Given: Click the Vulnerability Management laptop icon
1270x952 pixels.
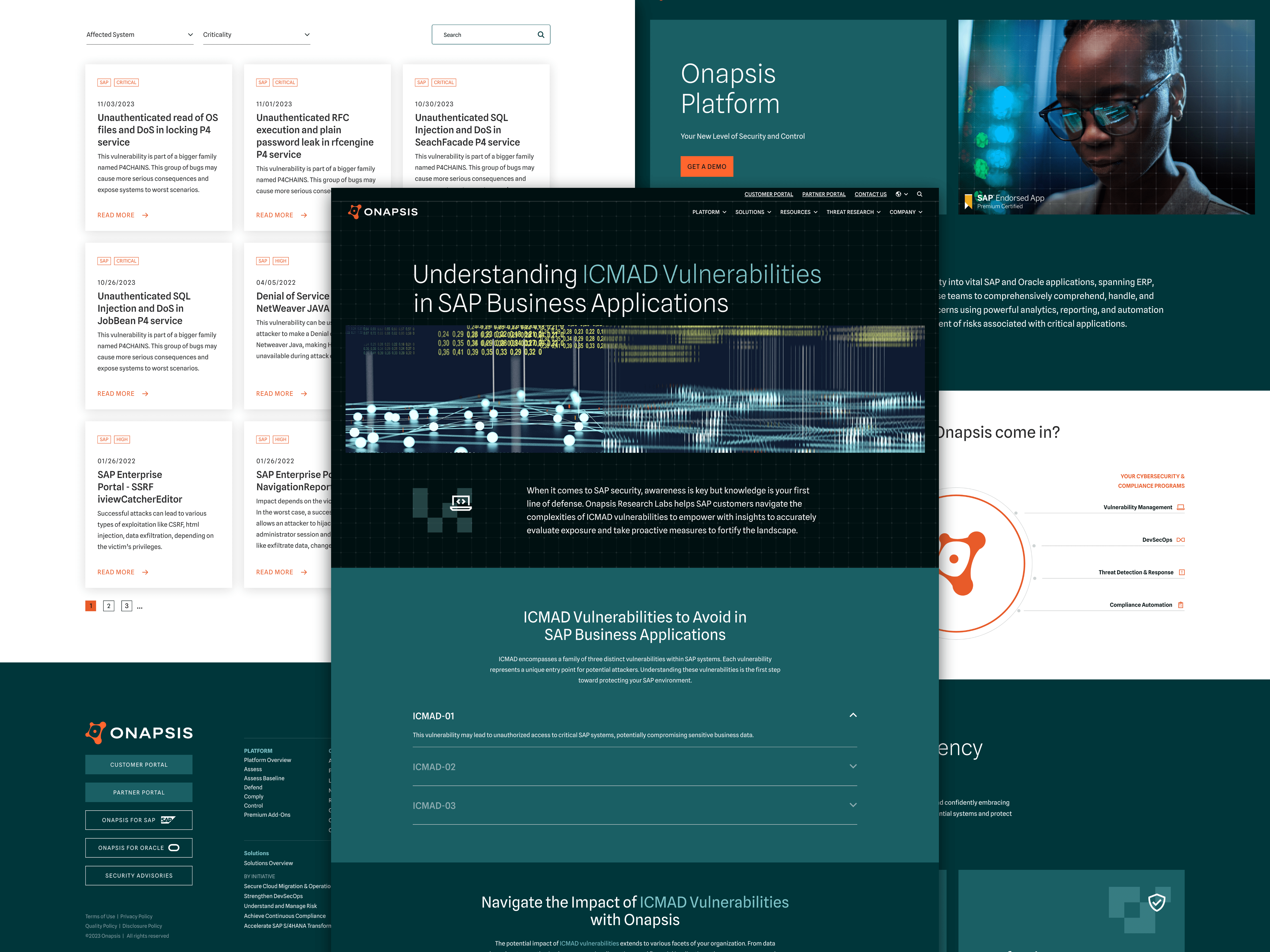Looking at the screenshot, I should tap(1180, 507).
